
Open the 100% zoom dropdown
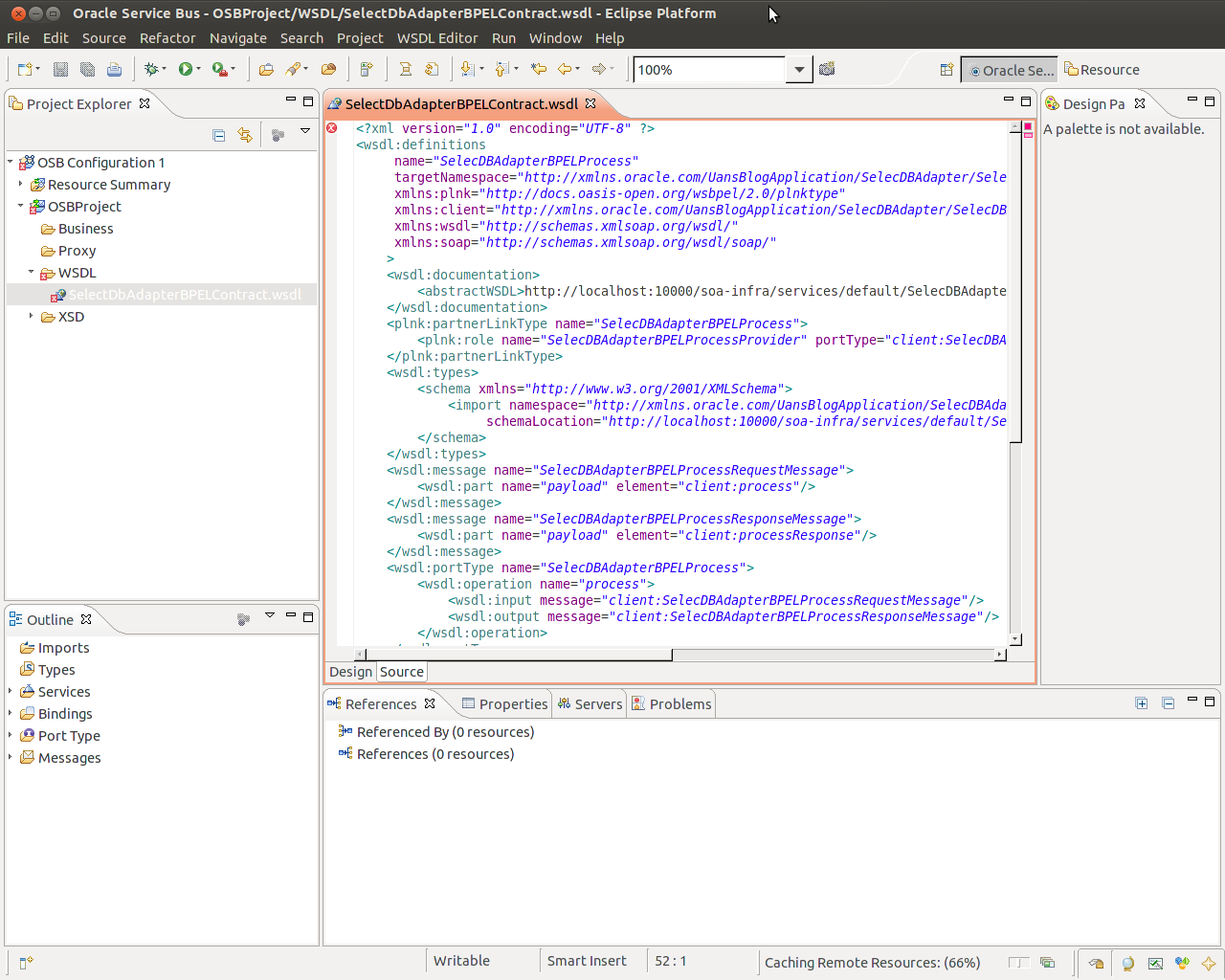coord(799,70)
